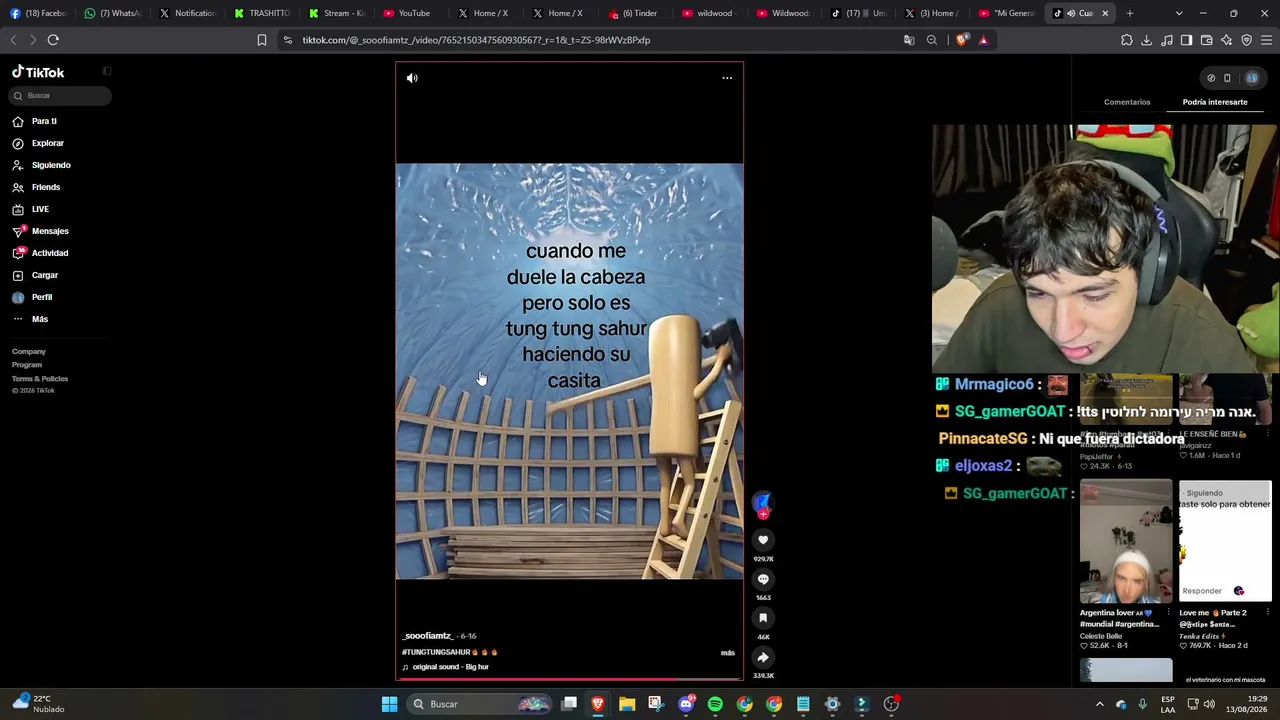Expand the caption with the 'más' link
Screen dimensions: 1280x720
click(728, 653)
